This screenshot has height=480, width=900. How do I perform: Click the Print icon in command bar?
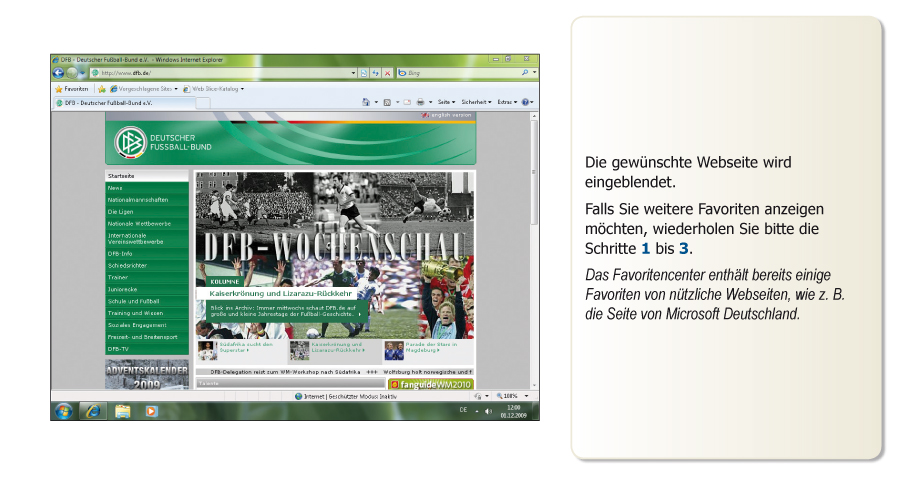(x=421, y=102)
